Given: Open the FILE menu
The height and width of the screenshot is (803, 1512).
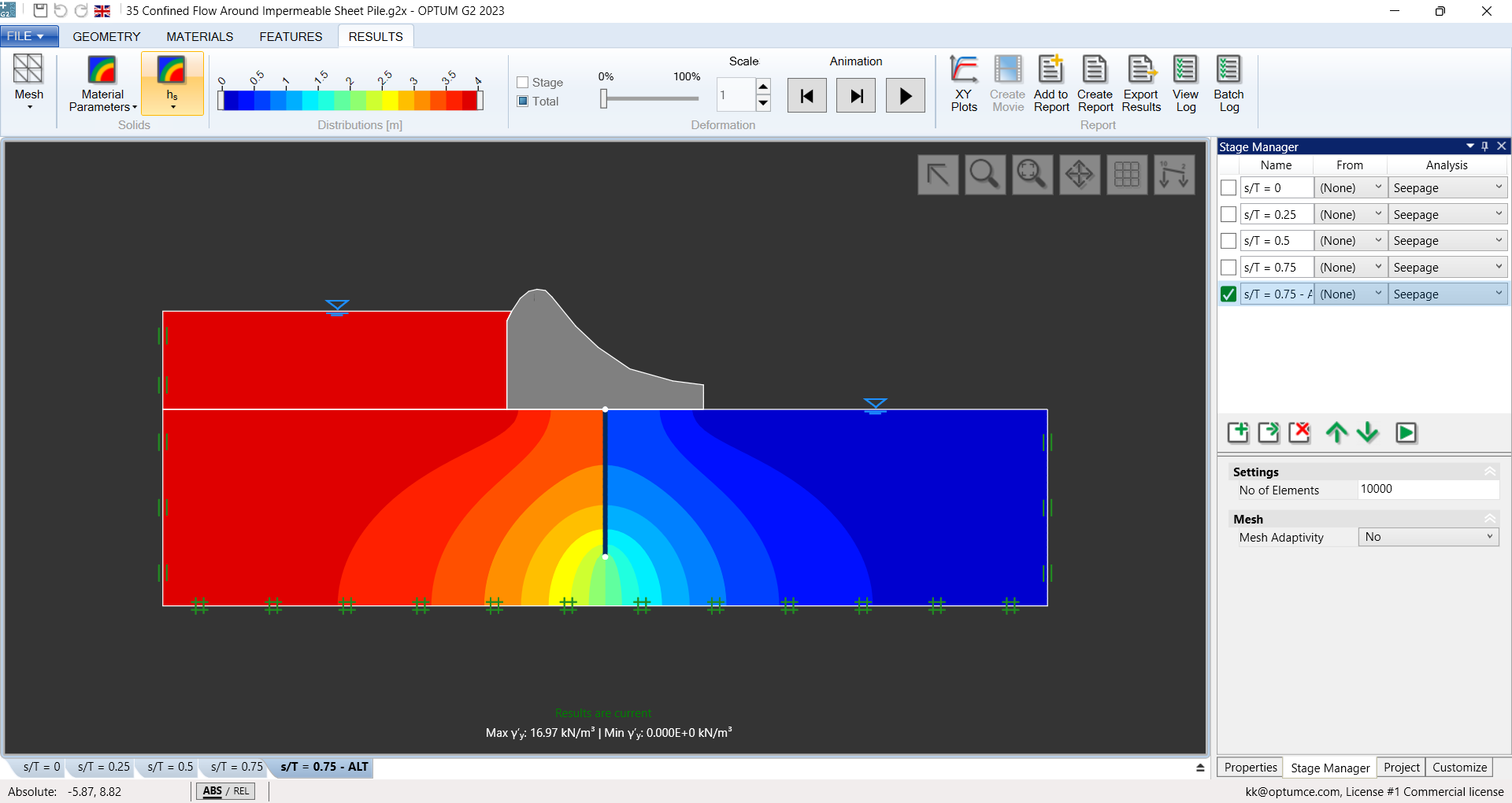Looking at the screenshot, I should [29, 36].
